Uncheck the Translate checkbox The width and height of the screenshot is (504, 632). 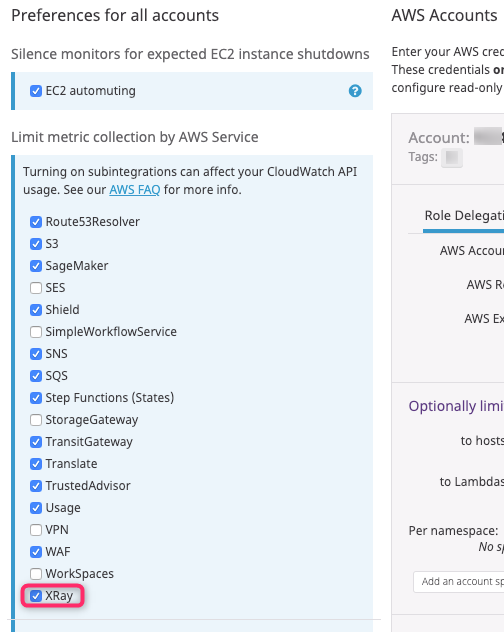tap(36, 464)
